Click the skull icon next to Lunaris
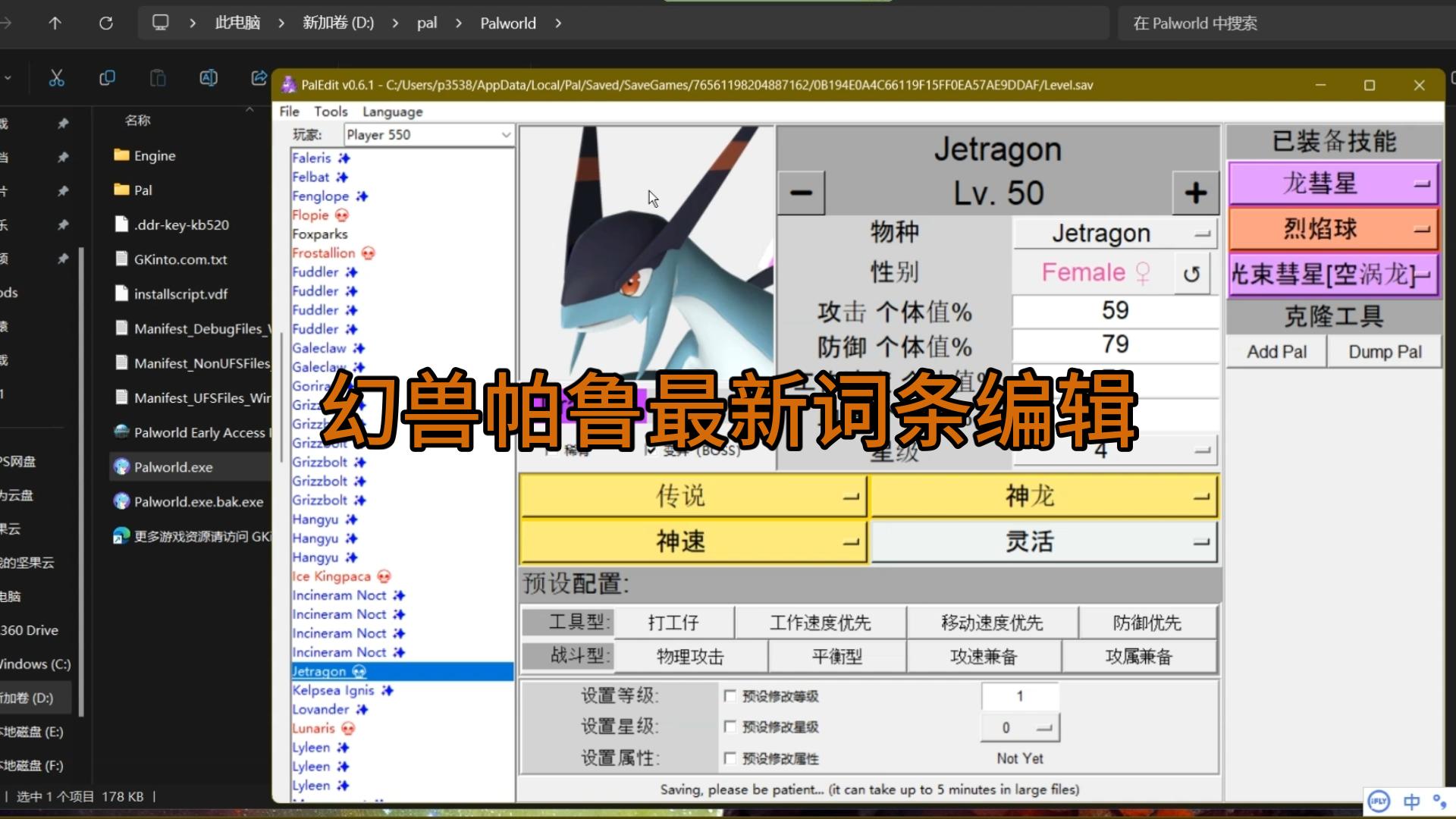This screenshot has height=819, width=1456. (348, 729)
